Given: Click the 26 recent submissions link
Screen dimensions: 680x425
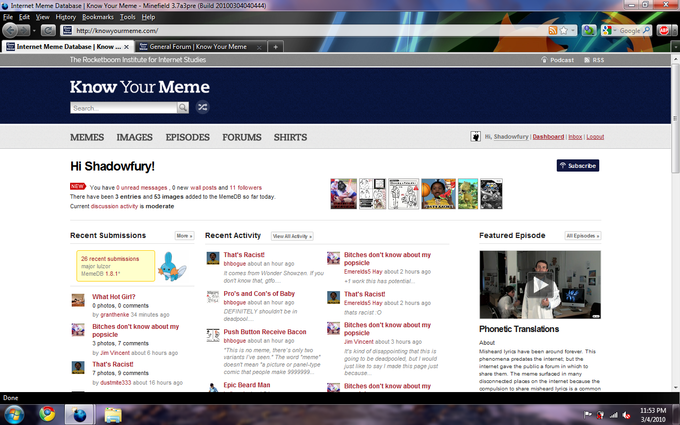Looking at the screenshot, I should pos(110,259).
